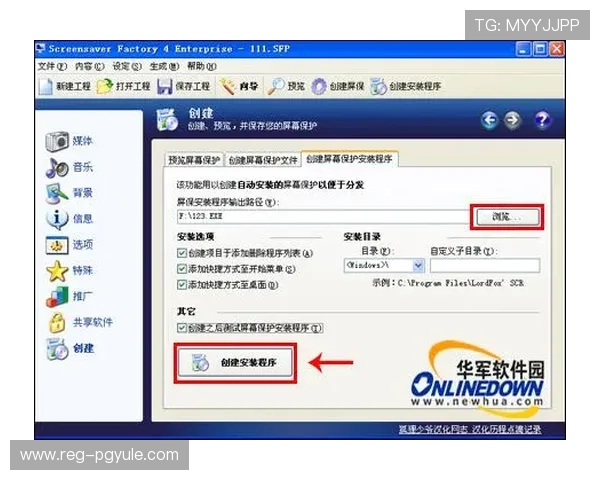Switch to 创建屏幕保护文件 tab
Viewport: 600px width, 480px height.
[262, 160]
